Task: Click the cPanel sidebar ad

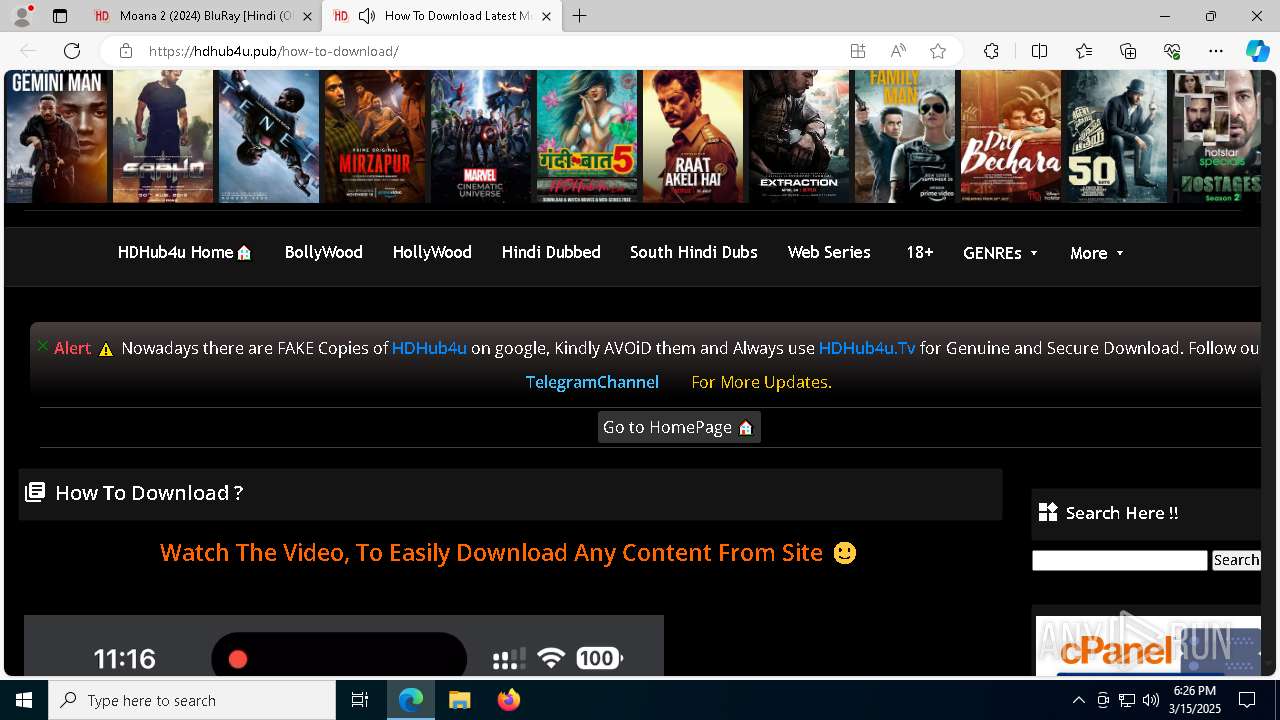Action: (x=1147, y=645)
